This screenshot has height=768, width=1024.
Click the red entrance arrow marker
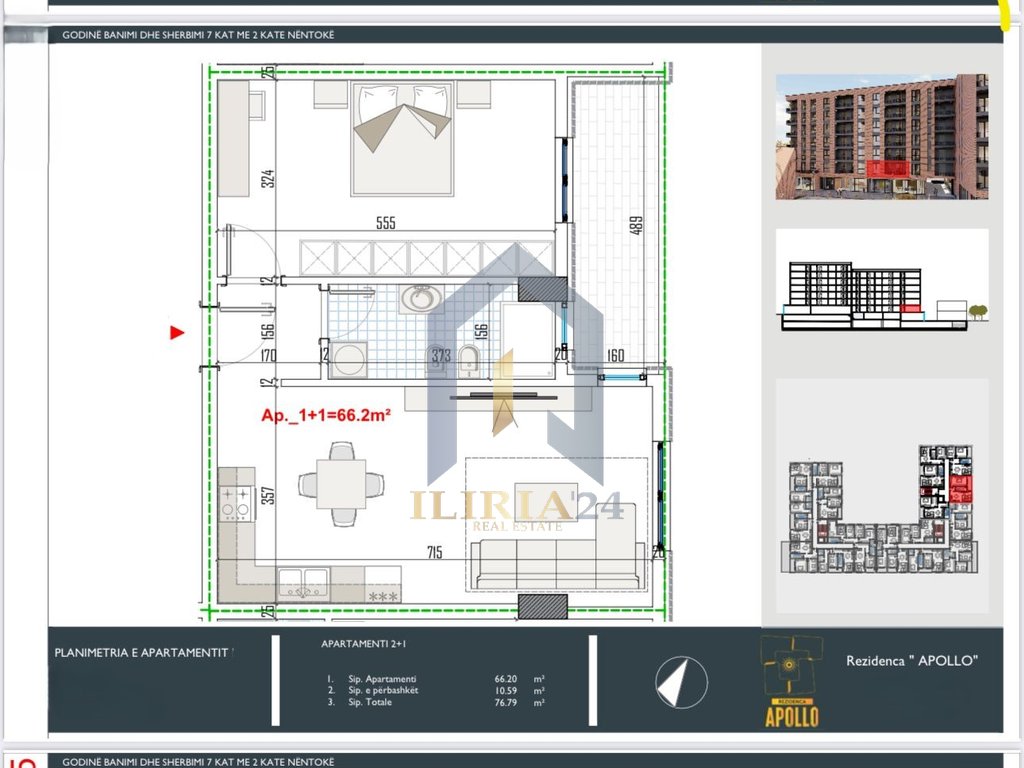point(177,333)
